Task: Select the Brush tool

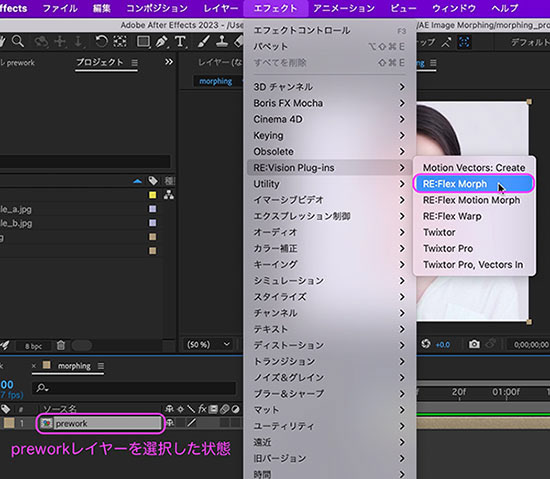Action: 203,42
